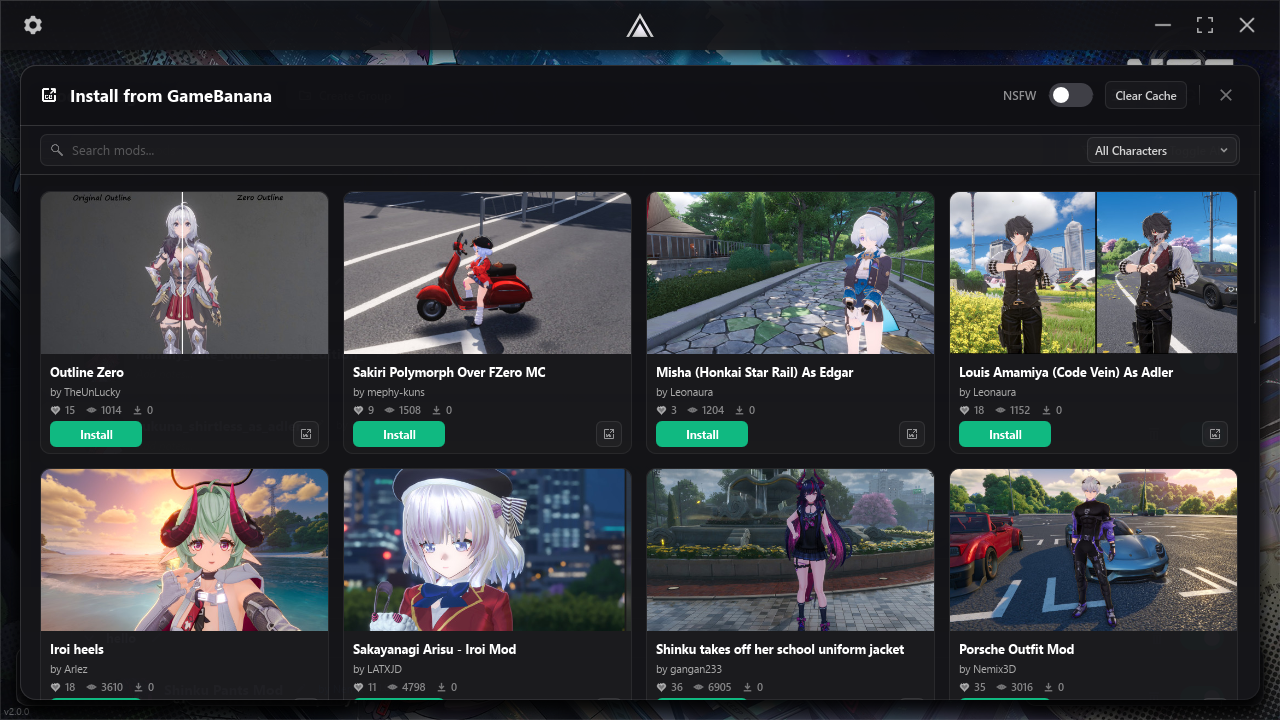Open image preview for Outline Zero
The width and height of the screenshot is (1280, 720).
[x=306, y=434]
